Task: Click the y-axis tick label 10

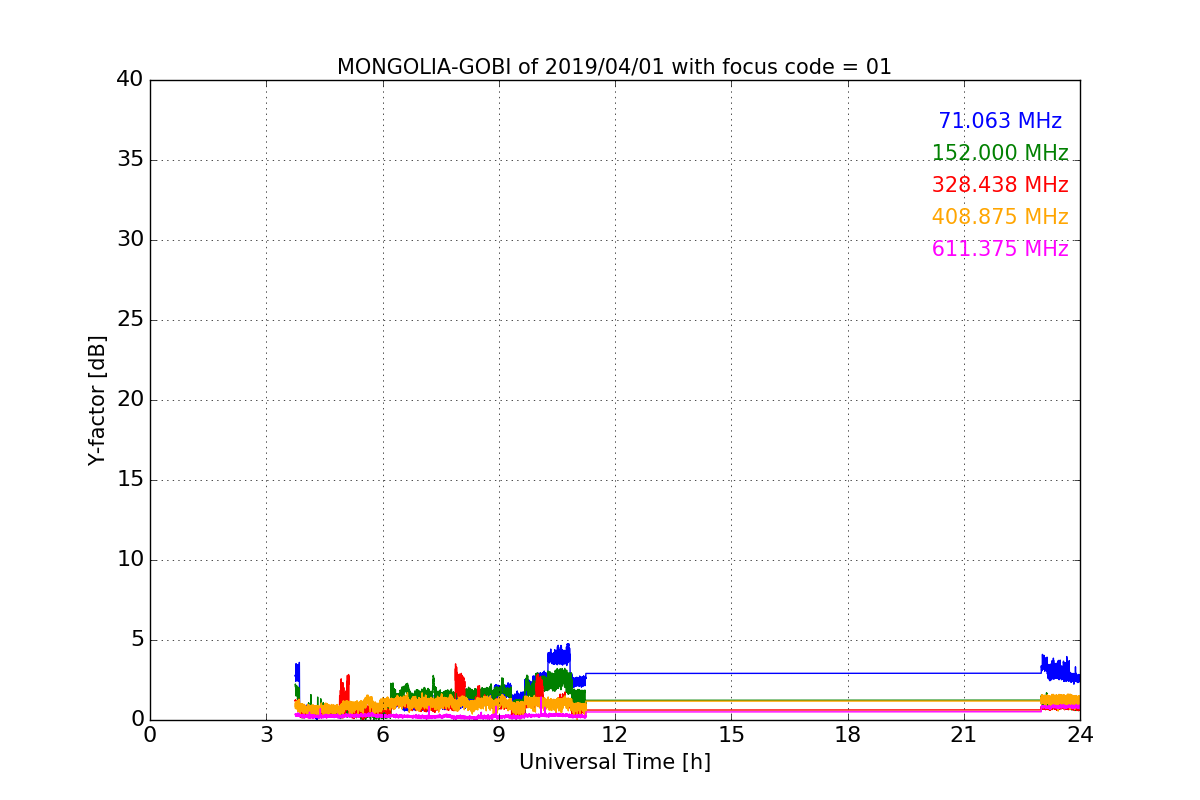Action: pos(131,560)
